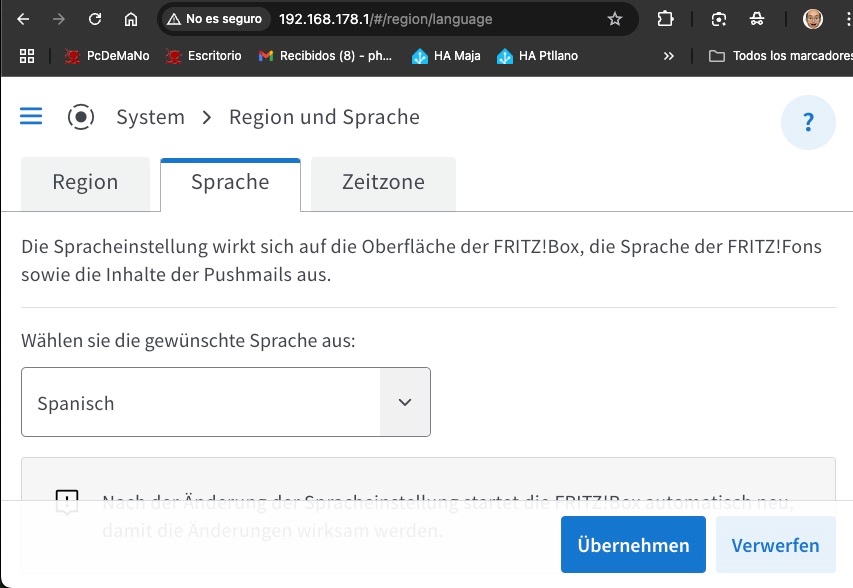This screenshot has width=853, height=588.
Task: Go back to the previous page
Action: click(x=23, y=19)
